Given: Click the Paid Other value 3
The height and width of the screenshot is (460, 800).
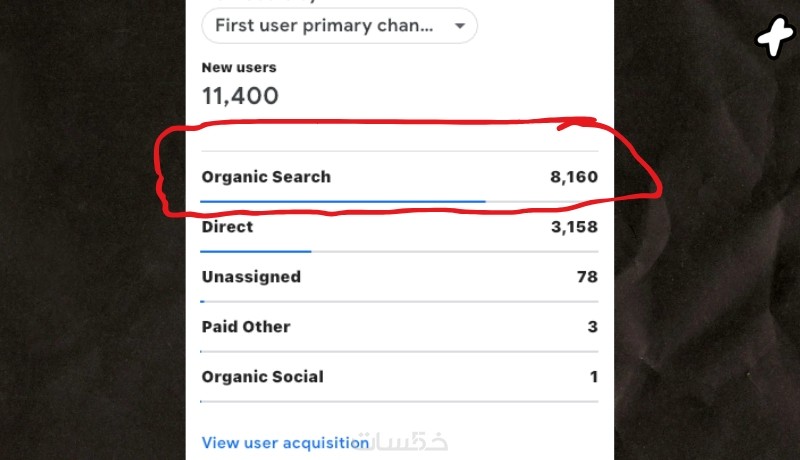Looking at the screenshot, I should [x=593, y=326].
